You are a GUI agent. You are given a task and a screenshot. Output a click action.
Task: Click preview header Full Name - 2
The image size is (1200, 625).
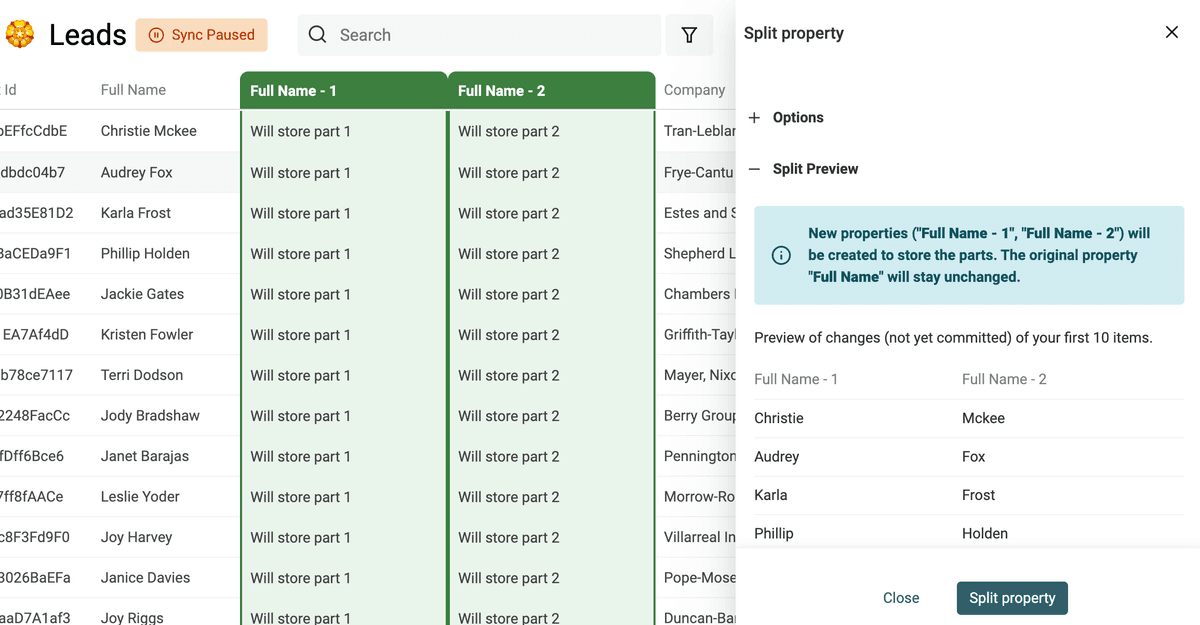(1004, 379)
